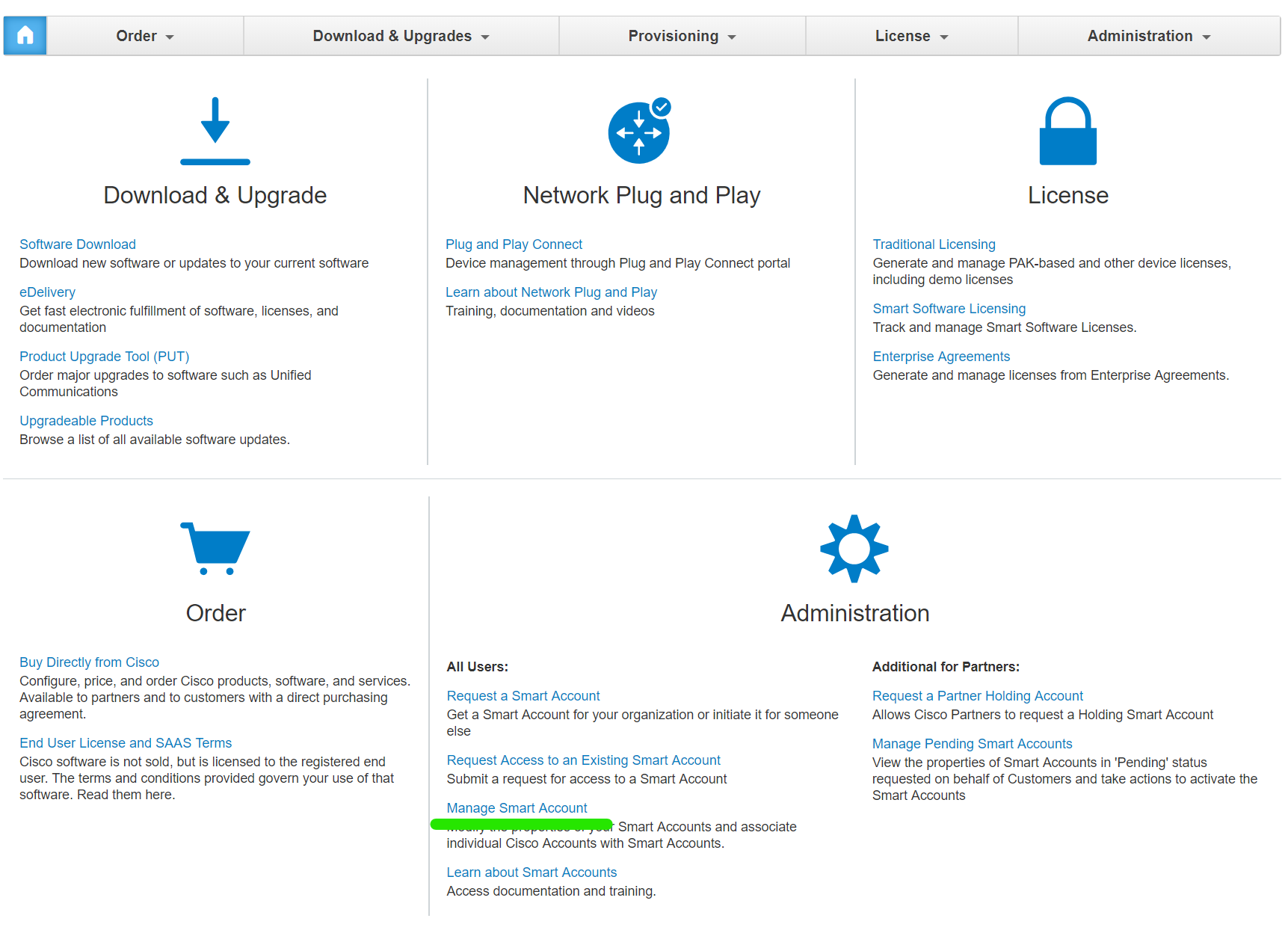
Task: Click 'Track and manage Smart Software Licenses.' text
Action: (x=1004, y=327)
